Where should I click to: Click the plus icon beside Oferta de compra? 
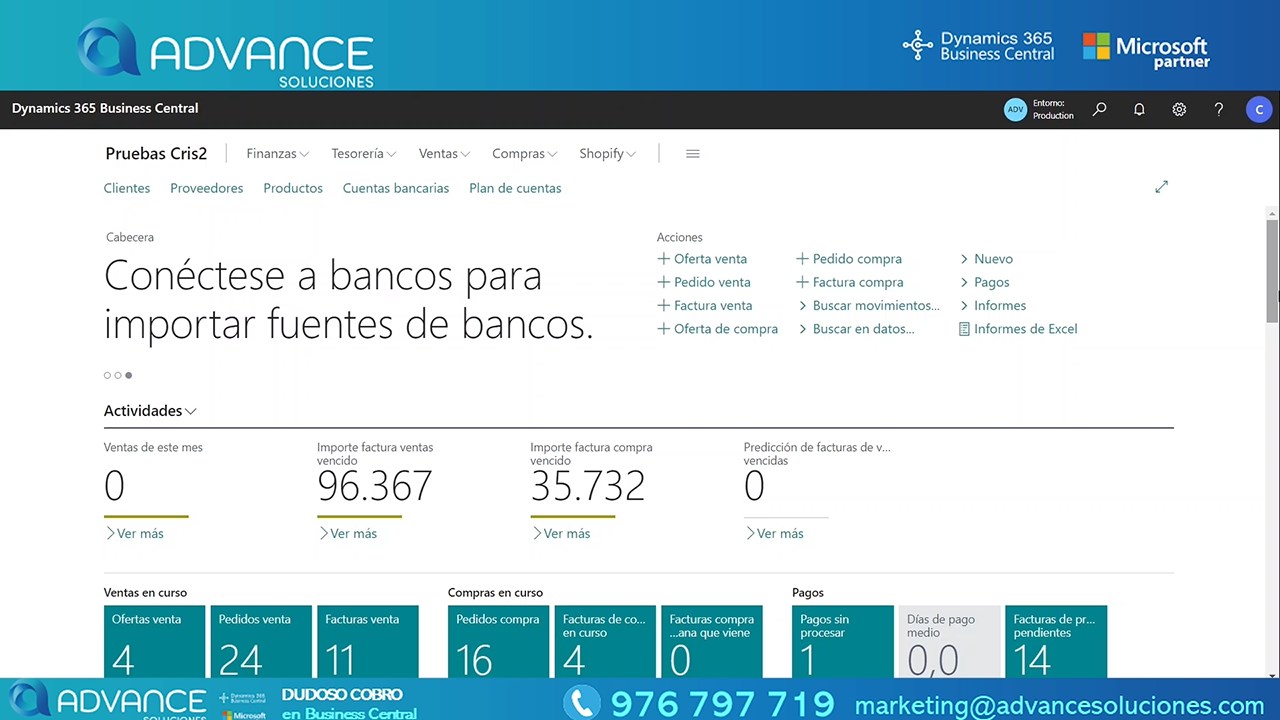(x=663, y=329)
